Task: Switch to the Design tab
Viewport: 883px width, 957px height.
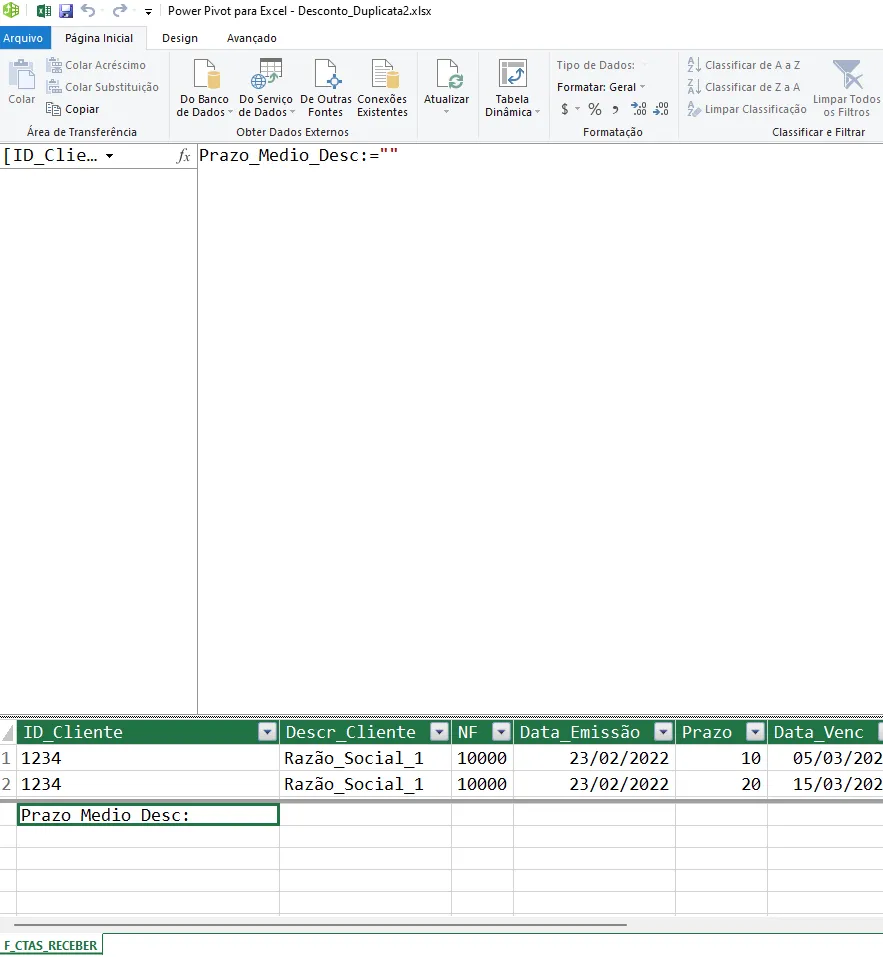Action: (x=180, y=38)
